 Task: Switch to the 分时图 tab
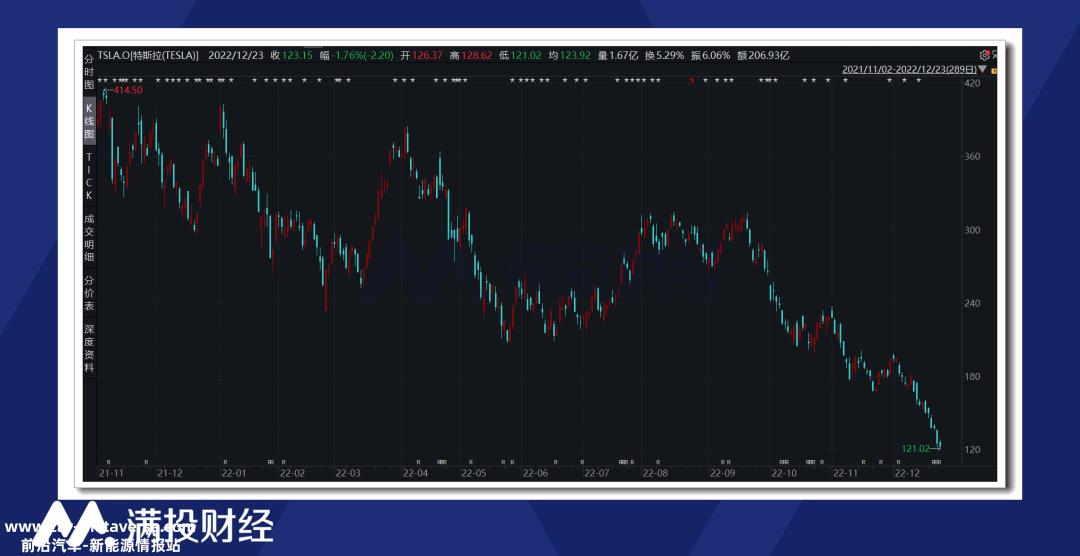point(89,70)
